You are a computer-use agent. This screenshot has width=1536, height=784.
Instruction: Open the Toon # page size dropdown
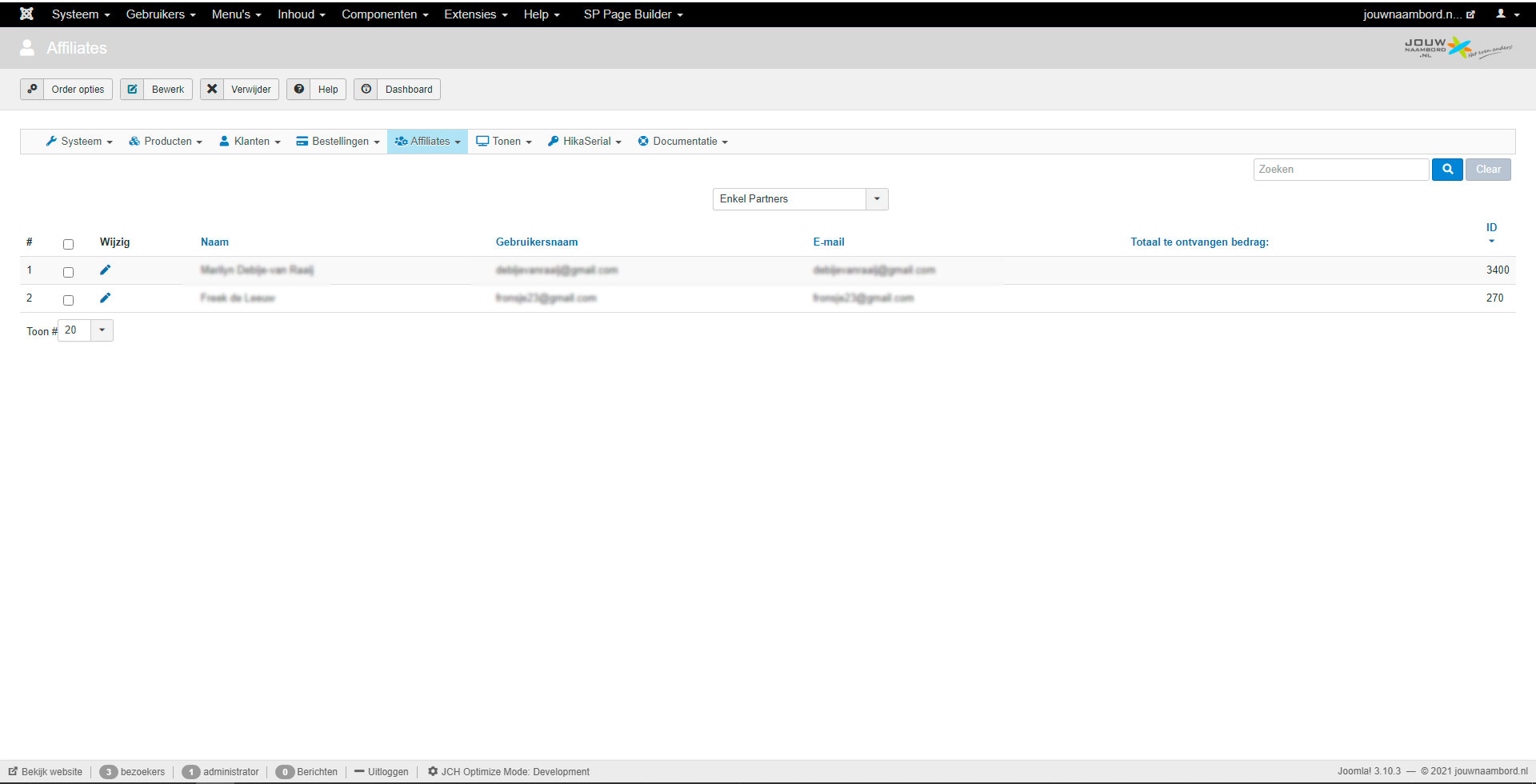point(86,330)
